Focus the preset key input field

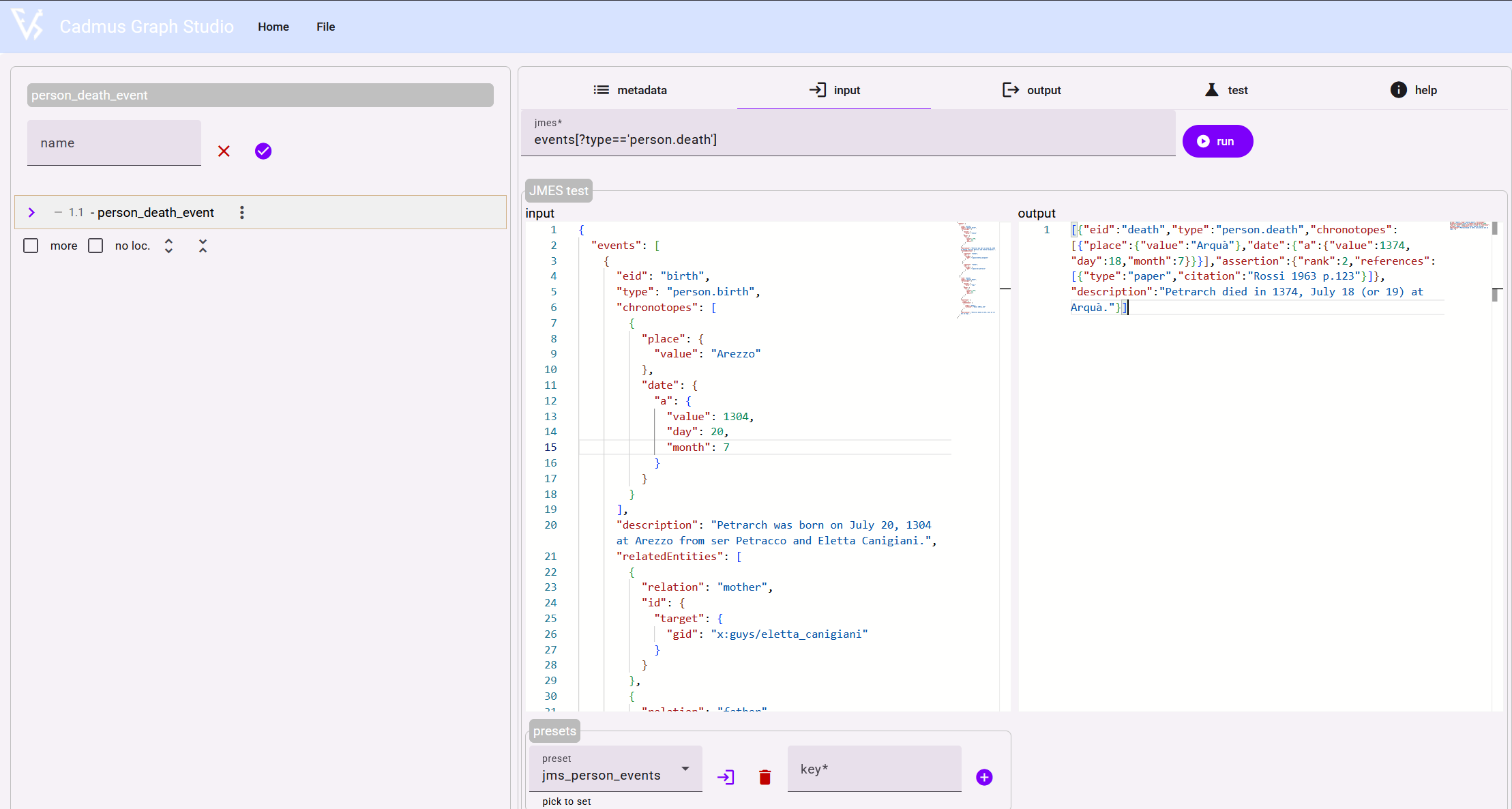[874, 769]
